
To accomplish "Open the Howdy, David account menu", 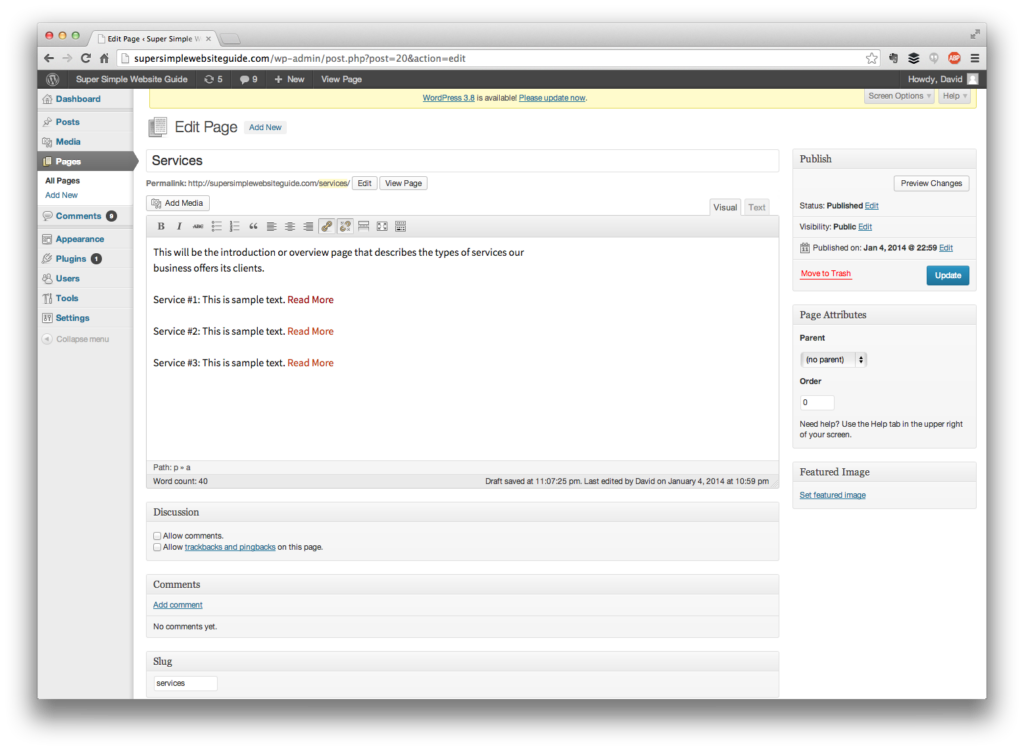I will pos(942,79).
